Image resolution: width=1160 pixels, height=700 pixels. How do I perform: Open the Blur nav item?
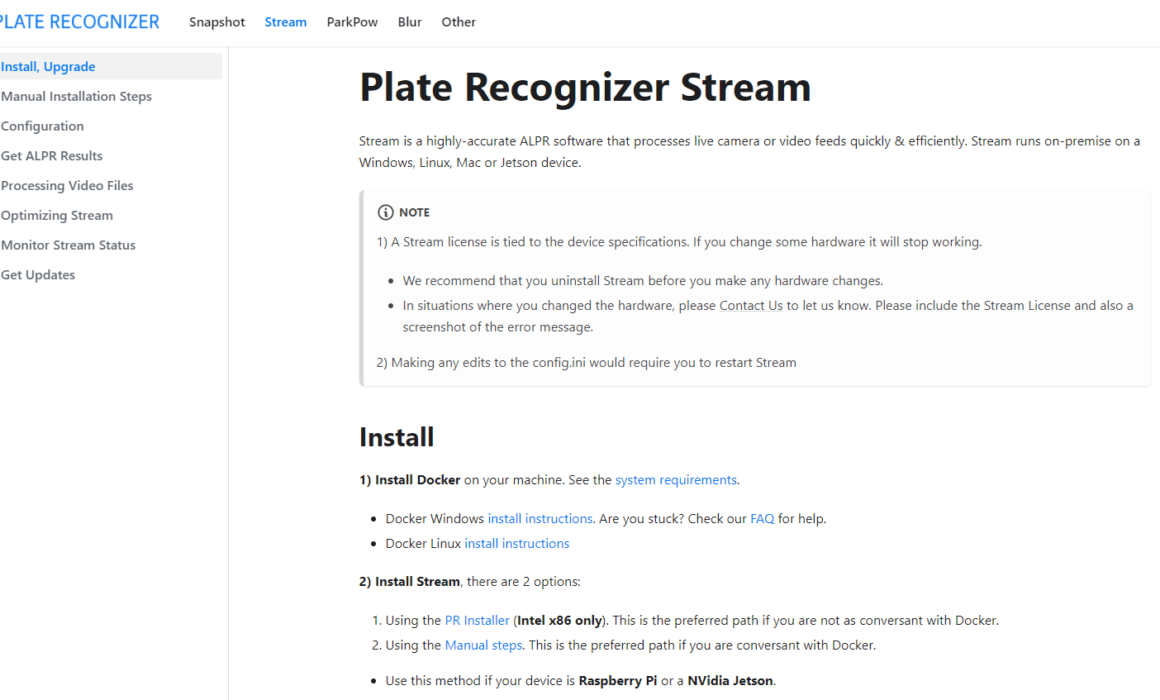click(x=410, y=22)
